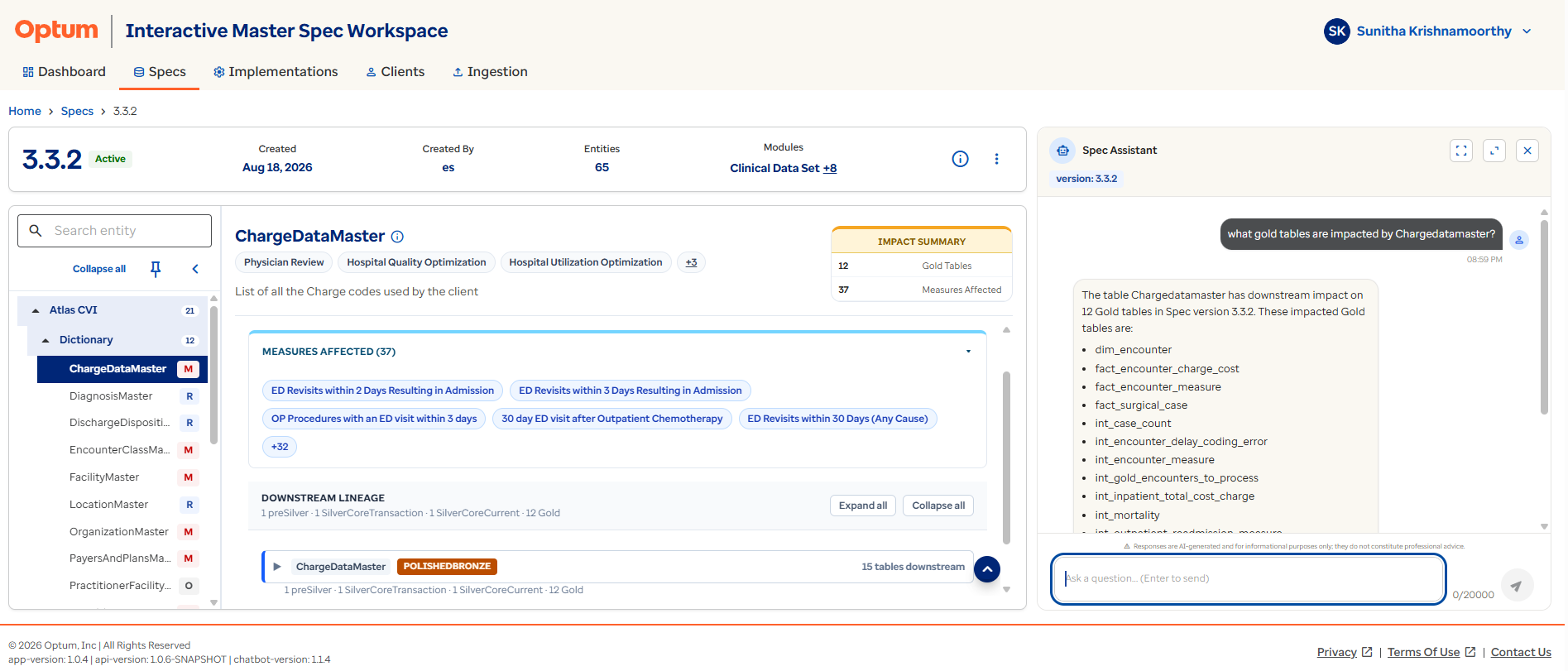Click the Spec Assistant bot icon
The height and width of the screenshot is (671, 1568).
(1062, 151)
